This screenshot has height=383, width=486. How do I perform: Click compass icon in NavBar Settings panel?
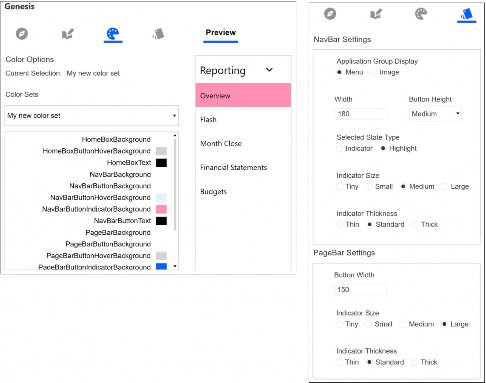click(330, 14)
